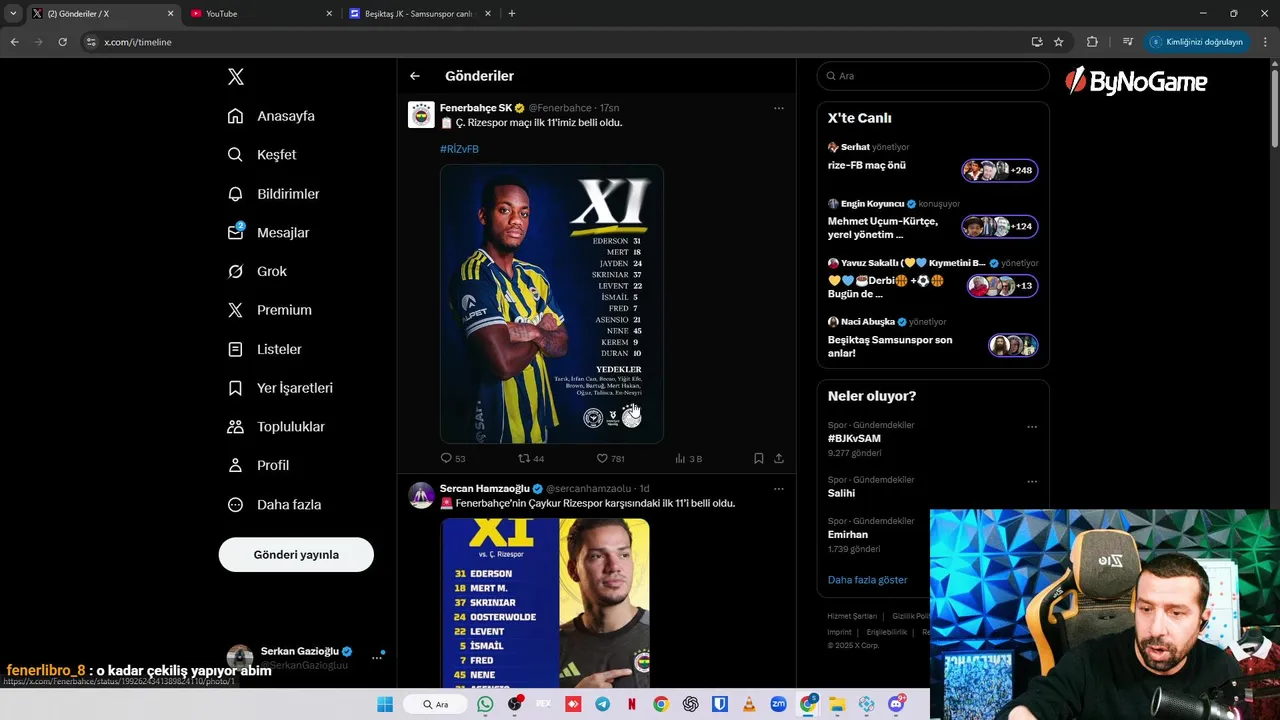Switch to Beşiktaş JK - Samsunspor tab

(420, 14)
